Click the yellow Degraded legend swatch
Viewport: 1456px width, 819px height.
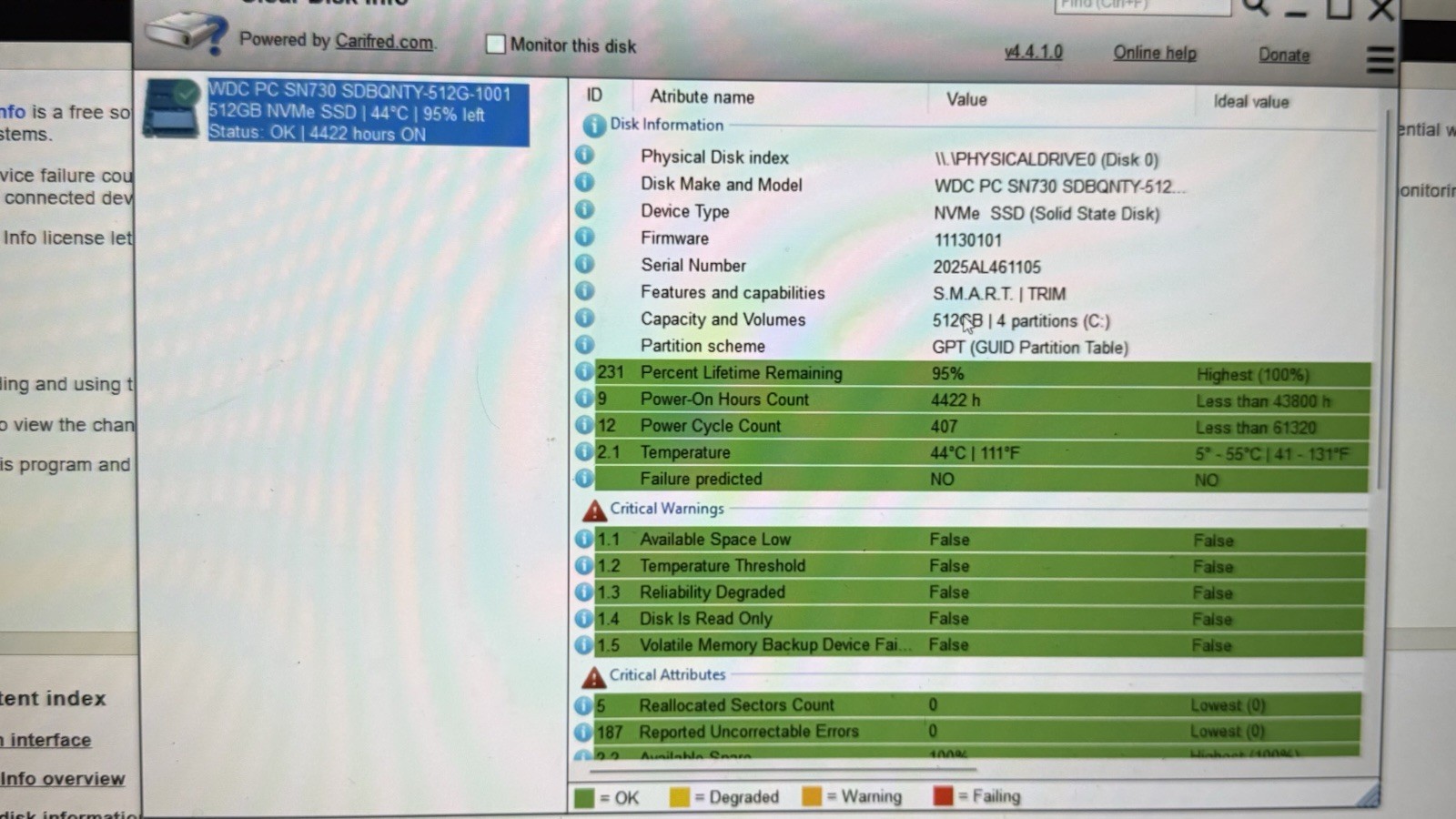click(x=679, y=797)
